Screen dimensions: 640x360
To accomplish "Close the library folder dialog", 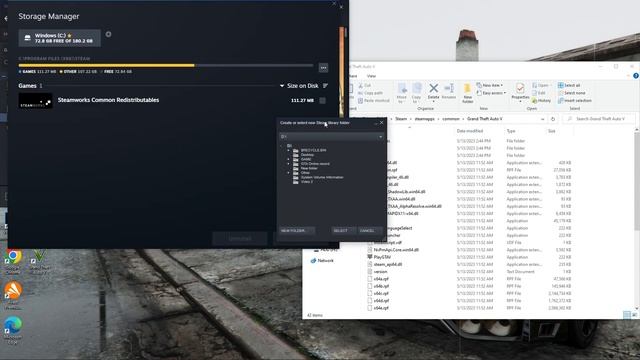I will [x=382, y=122].
